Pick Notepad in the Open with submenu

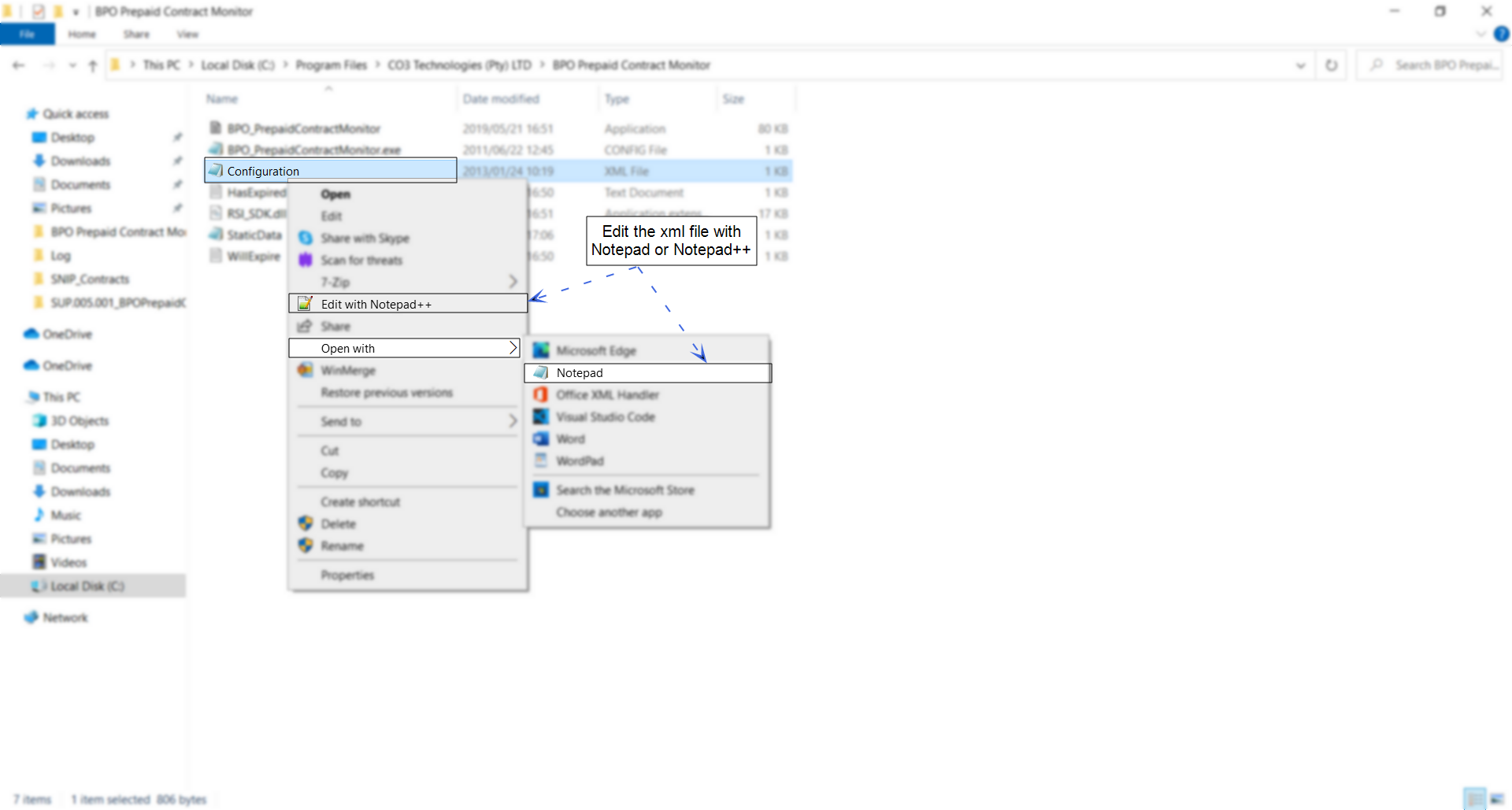coord(647,373)
